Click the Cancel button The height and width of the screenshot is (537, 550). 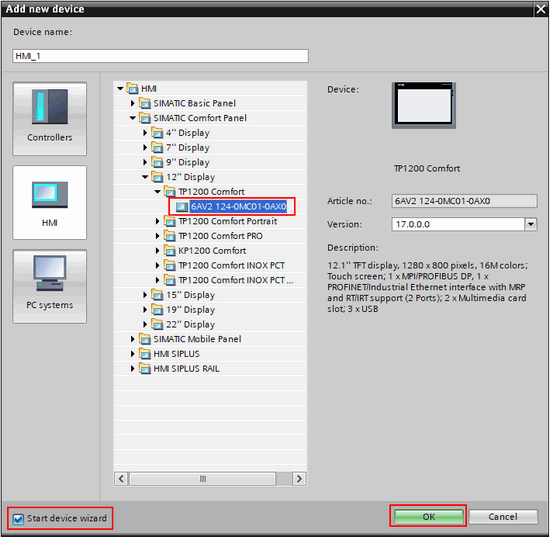pyautogui.click(x=503, y=517)
